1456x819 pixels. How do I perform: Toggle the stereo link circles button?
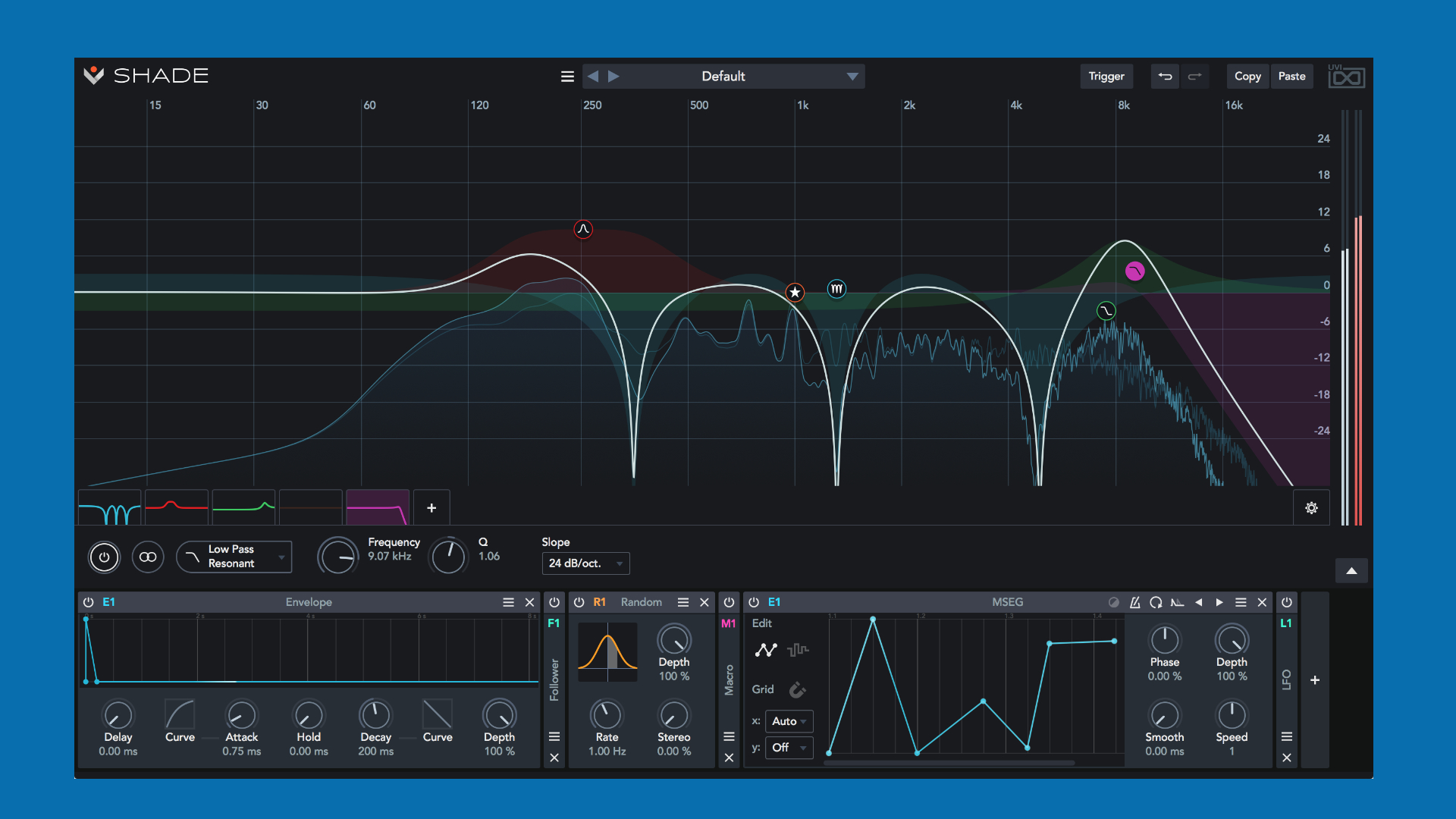148,557
